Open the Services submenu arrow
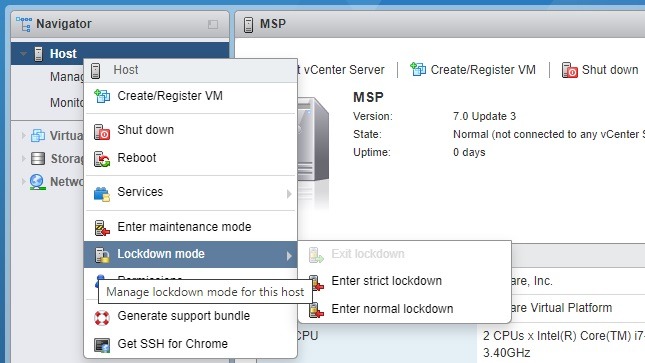Image resolution: width=645 pixels, height=363 pixels. click(x=289, y=193)
